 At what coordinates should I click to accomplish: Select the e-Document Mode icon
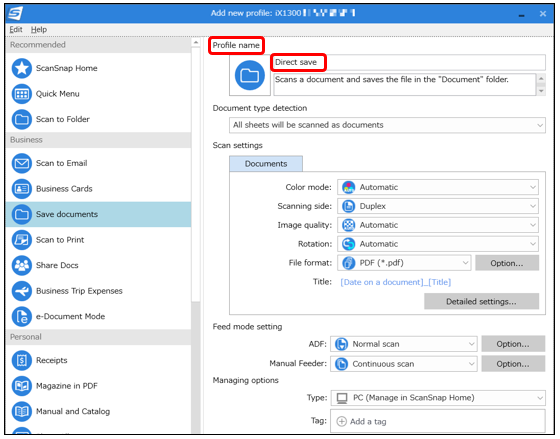pyautogui.click(x=22, y=316)
